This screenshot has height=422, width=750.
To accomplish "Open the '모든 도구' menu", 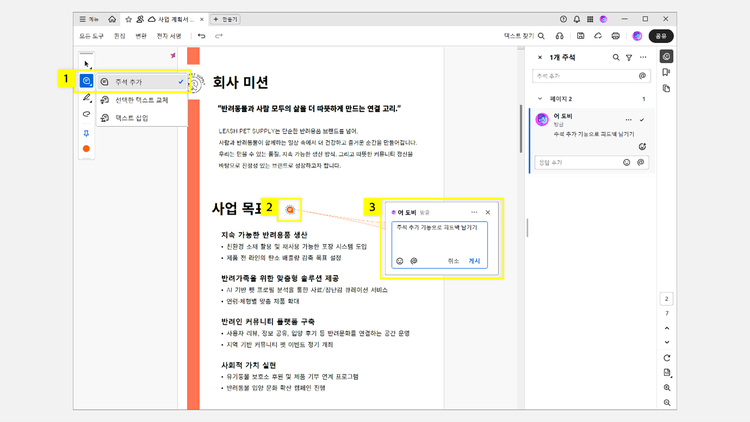I will pos(91,36).
